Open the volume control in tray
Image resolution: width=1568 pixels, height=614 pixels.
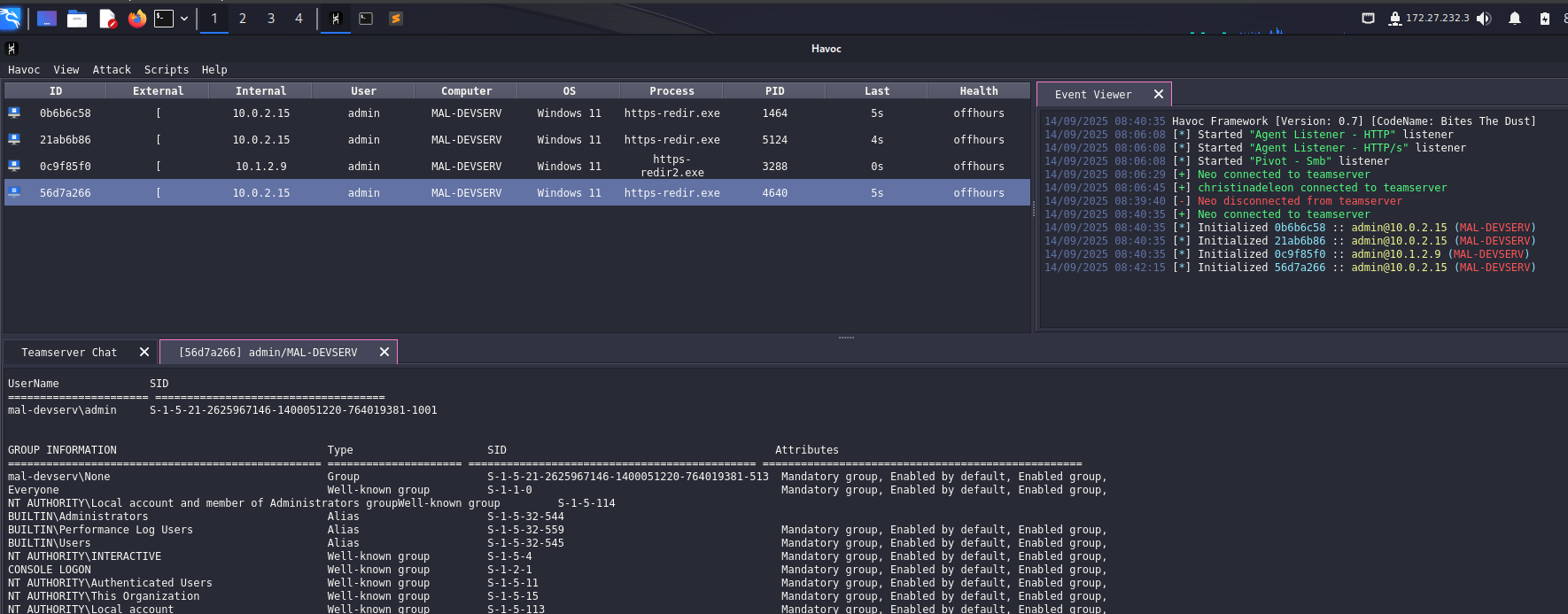click(x=1484, y=19)
